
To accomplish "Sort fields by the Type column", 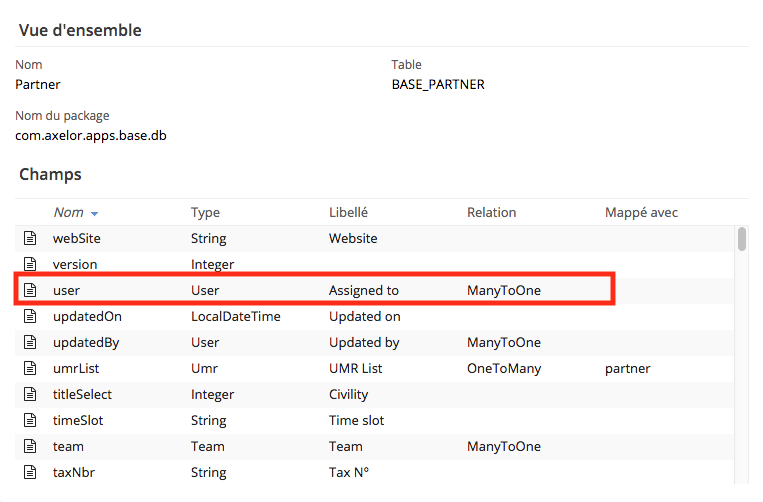I will (205, 213).
